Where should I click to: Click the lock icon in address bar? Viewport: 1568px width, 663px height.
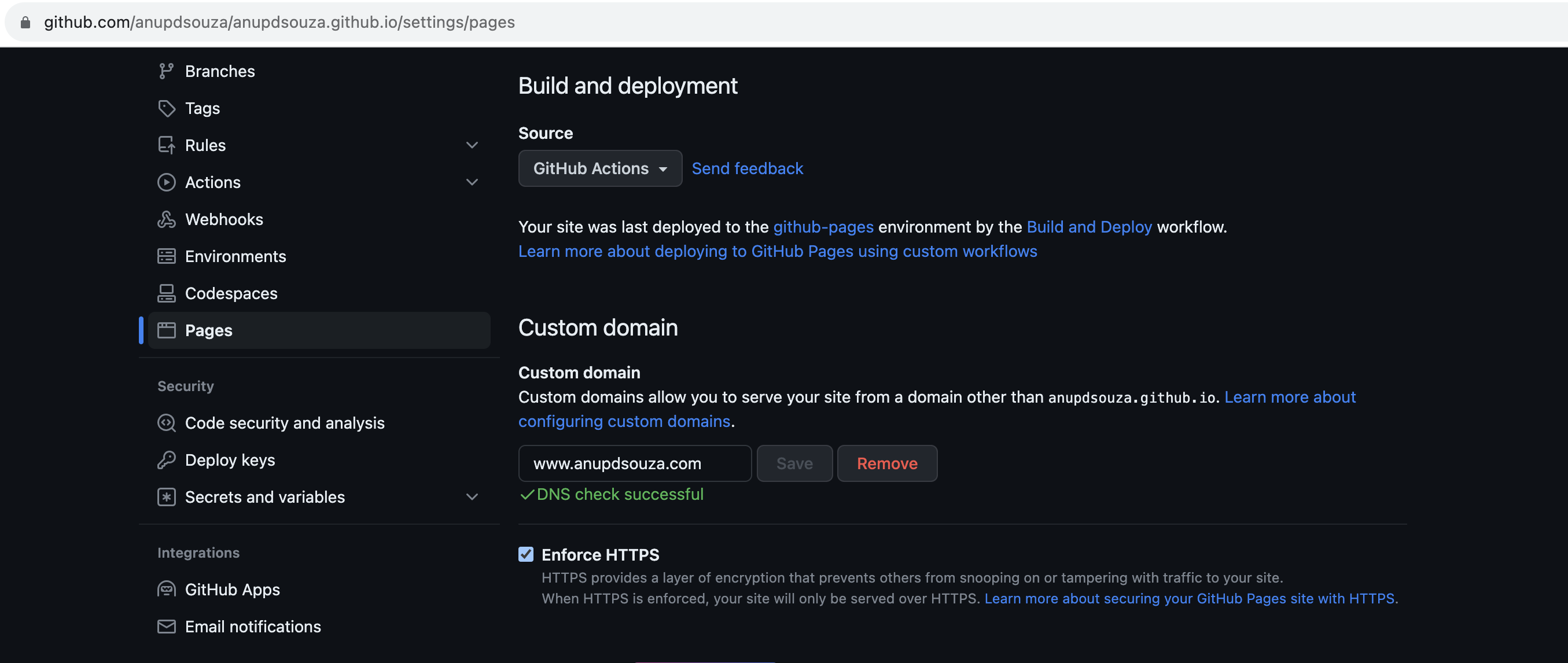tap(25, 23)
